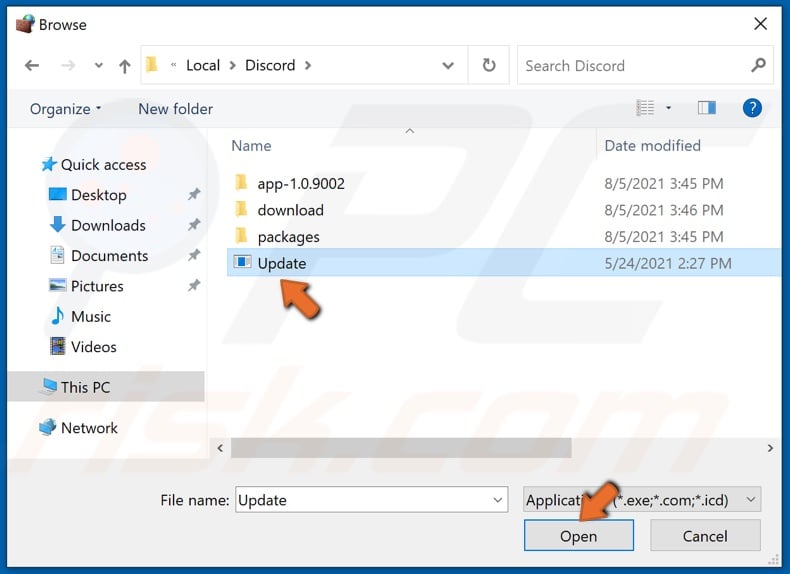This screenshot has height=574, width=790.
Task: Click the pin icon next to Downloads
Action: [194, 225]
